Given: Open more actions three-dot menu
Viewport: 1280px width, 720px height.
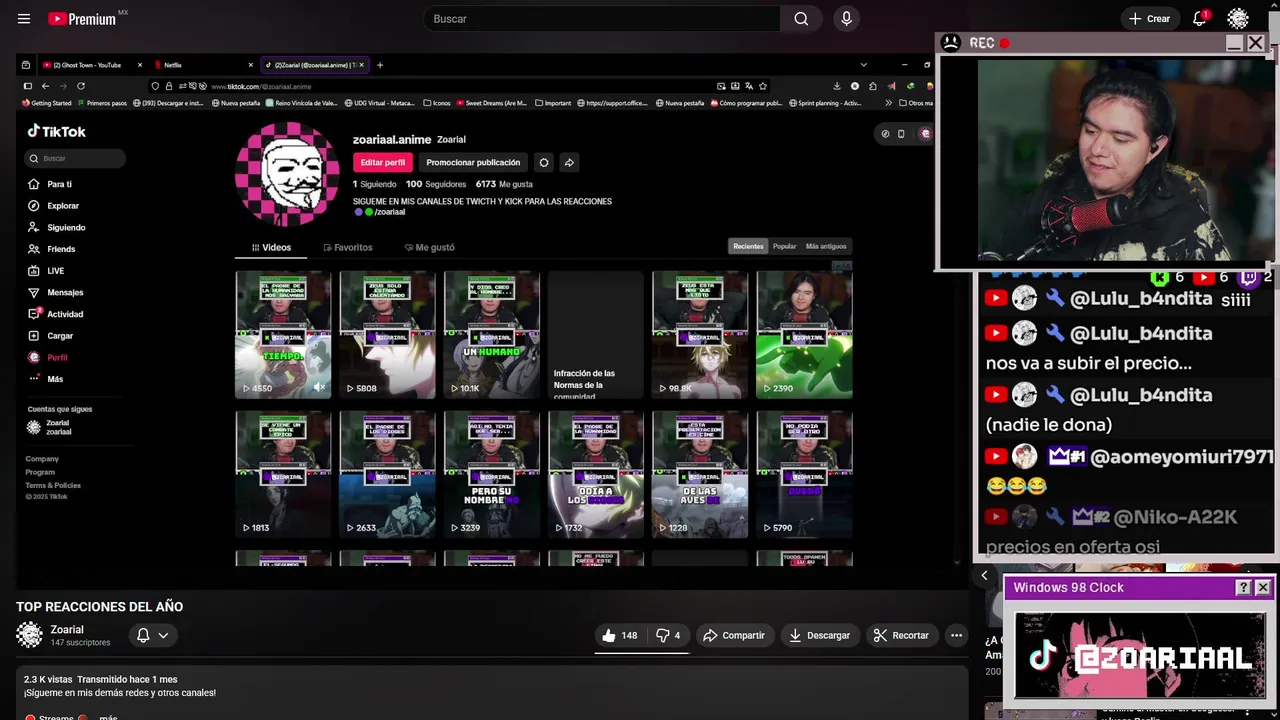Looking at the screenshot, I should [956, 635].
